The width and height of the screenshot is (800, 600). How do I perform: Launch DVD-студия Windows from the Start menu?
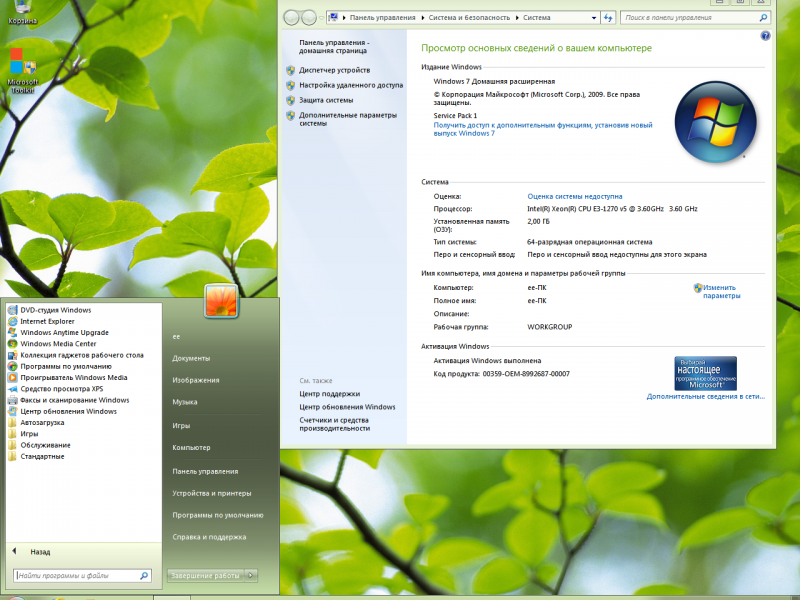pyautogui.click(x=56, y=310)
